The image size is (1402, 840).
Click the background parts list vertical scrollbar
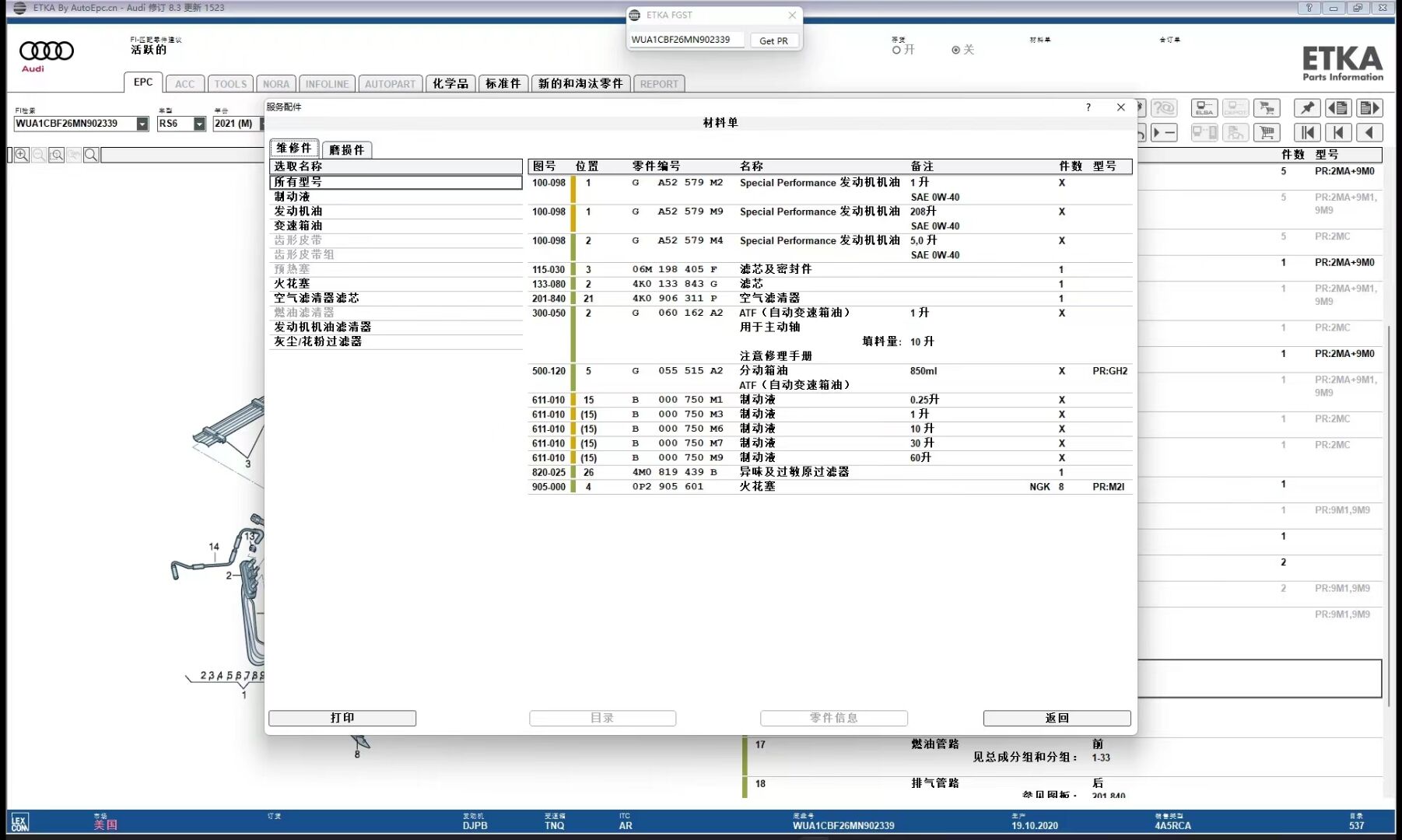point(1389,516)
